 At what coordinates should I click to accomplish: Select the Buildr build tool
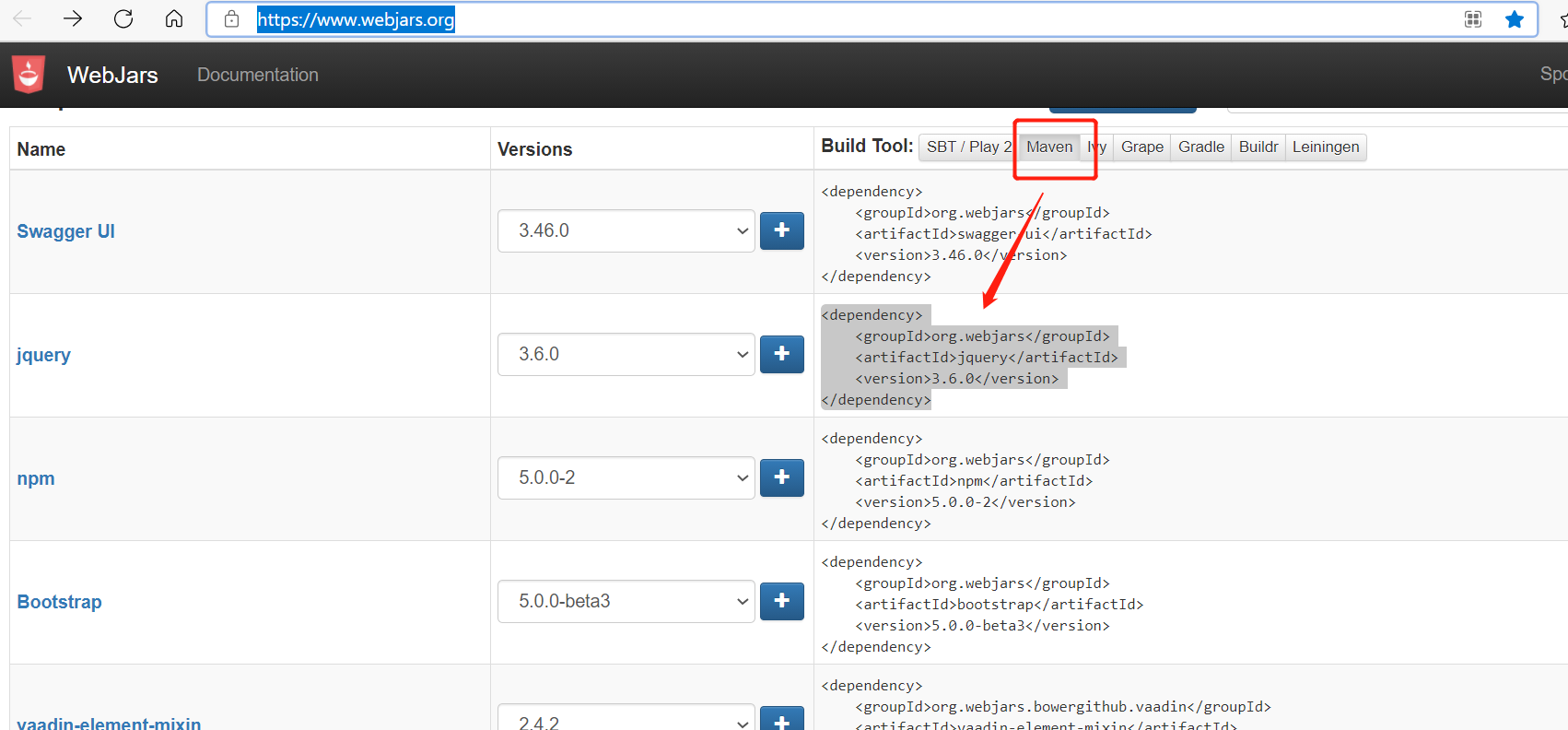[1258, 147]
